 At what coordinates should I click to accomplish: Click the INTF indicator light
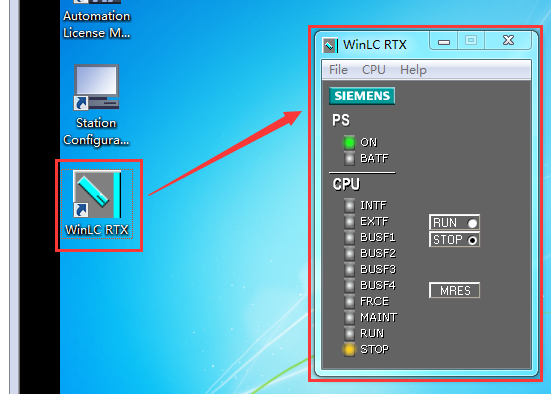(x=349, y=205)
